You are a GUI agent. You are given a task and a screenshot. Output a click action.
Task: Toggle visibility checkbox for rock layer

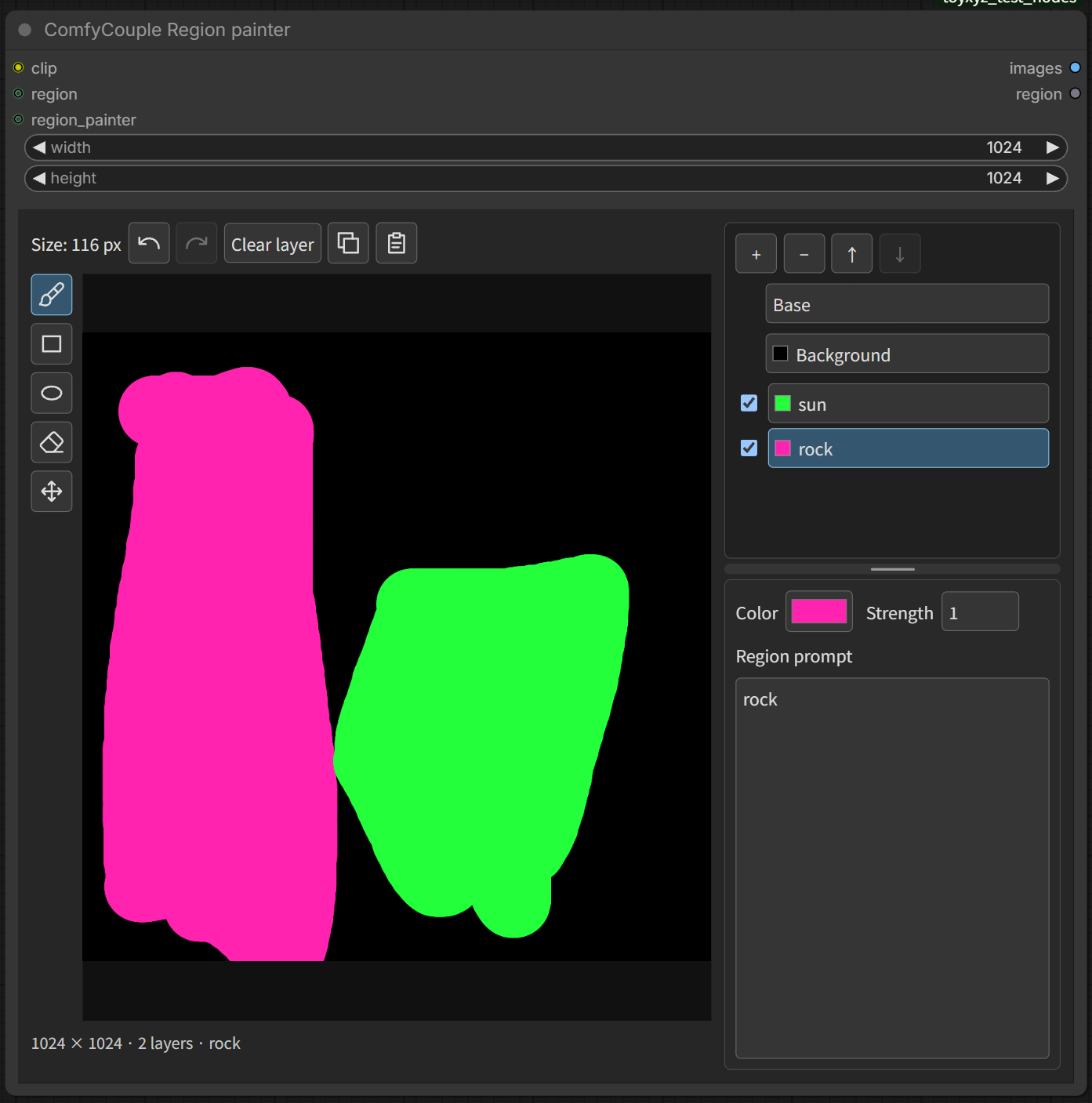[x=749, y=448]
